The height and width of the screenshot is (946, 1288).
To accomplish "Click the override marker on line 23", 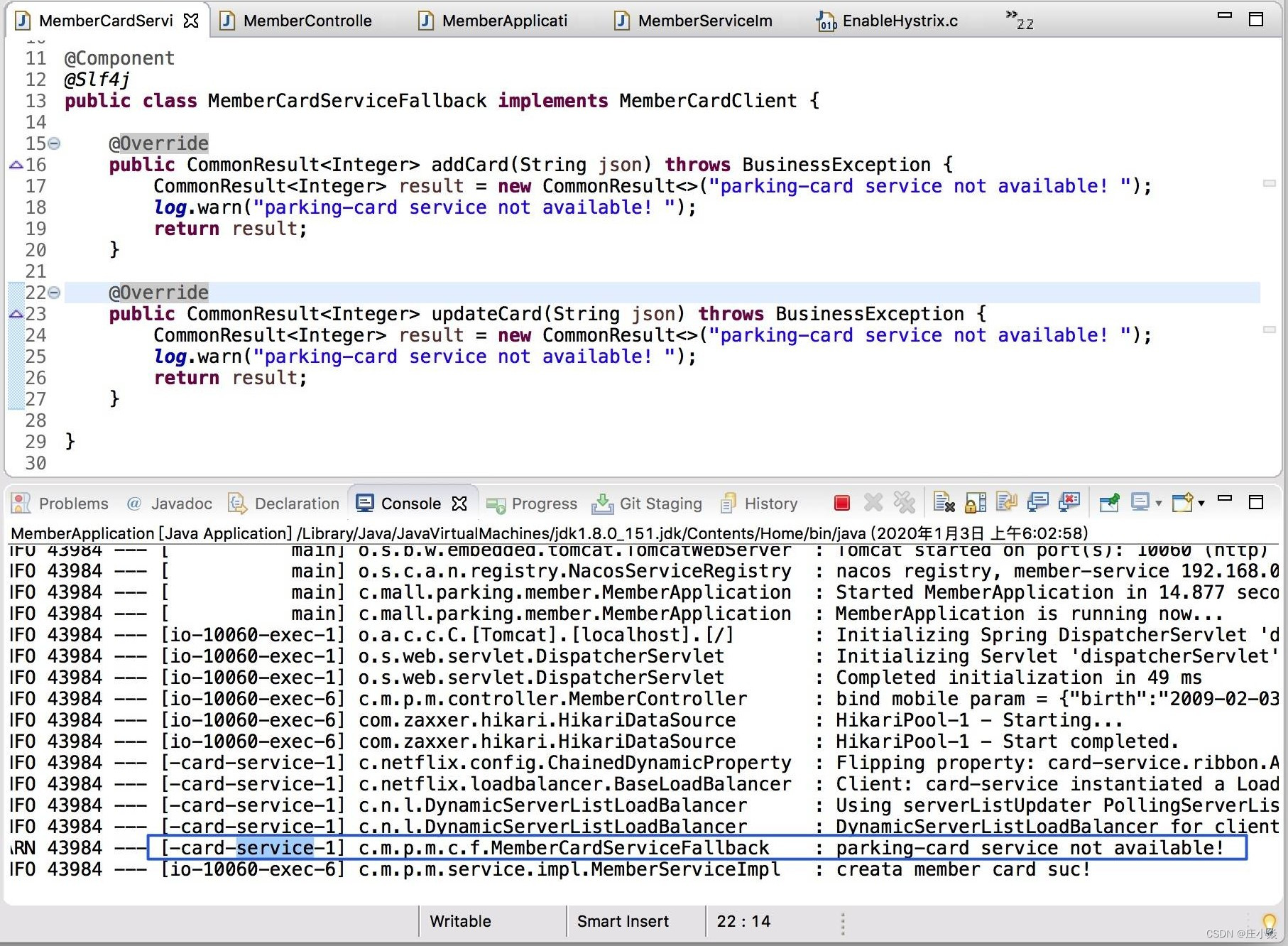I will pyautogui.click(x=16, y=315).
